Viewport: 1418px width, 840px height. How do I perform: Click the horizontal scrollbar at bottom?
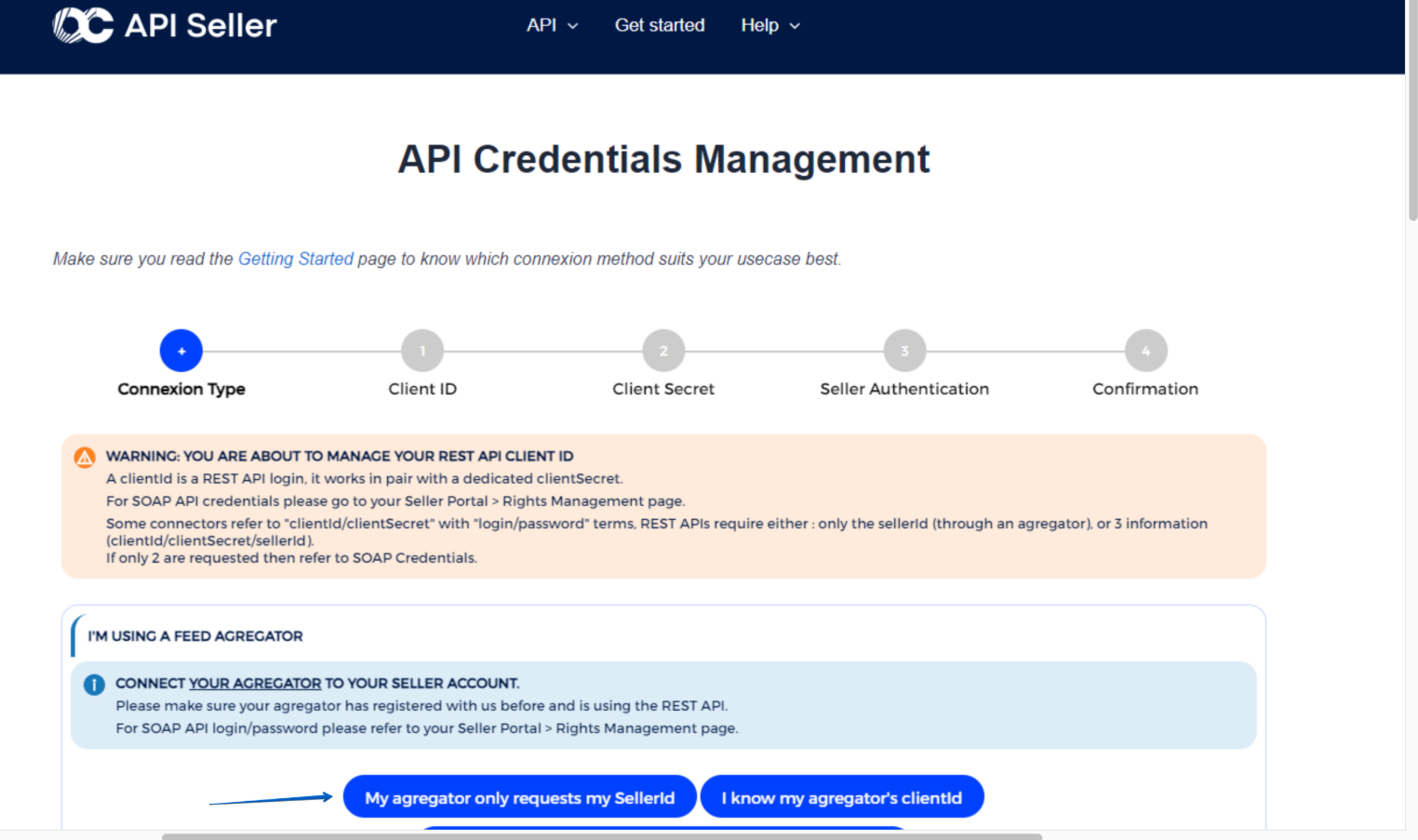pyautogui.click(x=601, y=836)
